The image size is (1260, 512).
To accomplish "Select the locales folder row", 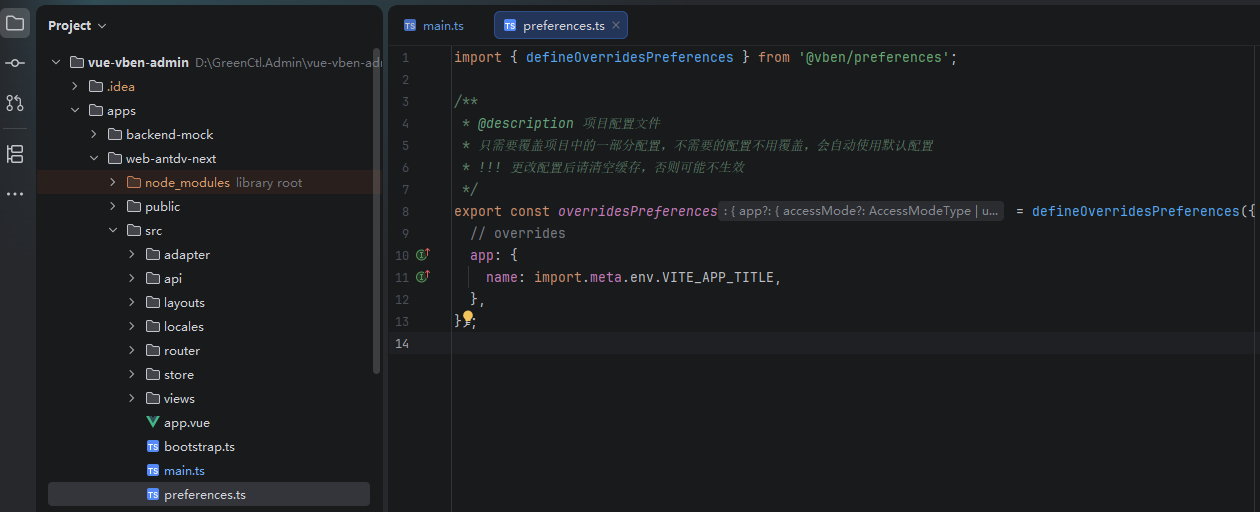I will tap(209, 326).
